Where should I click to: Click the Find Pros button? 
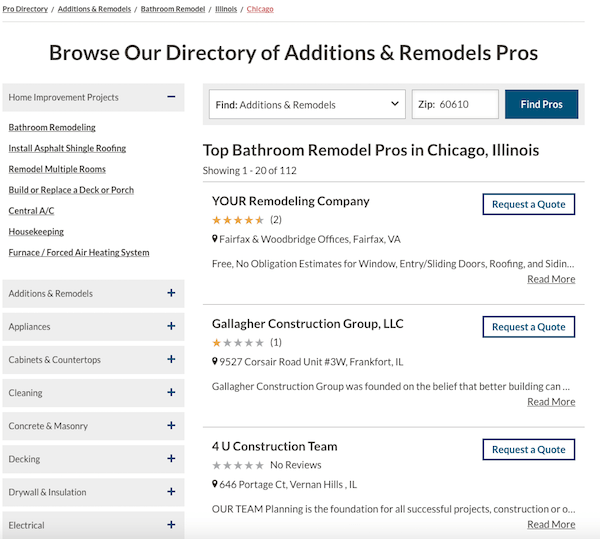pyautogui.click(x=541, y=104)
